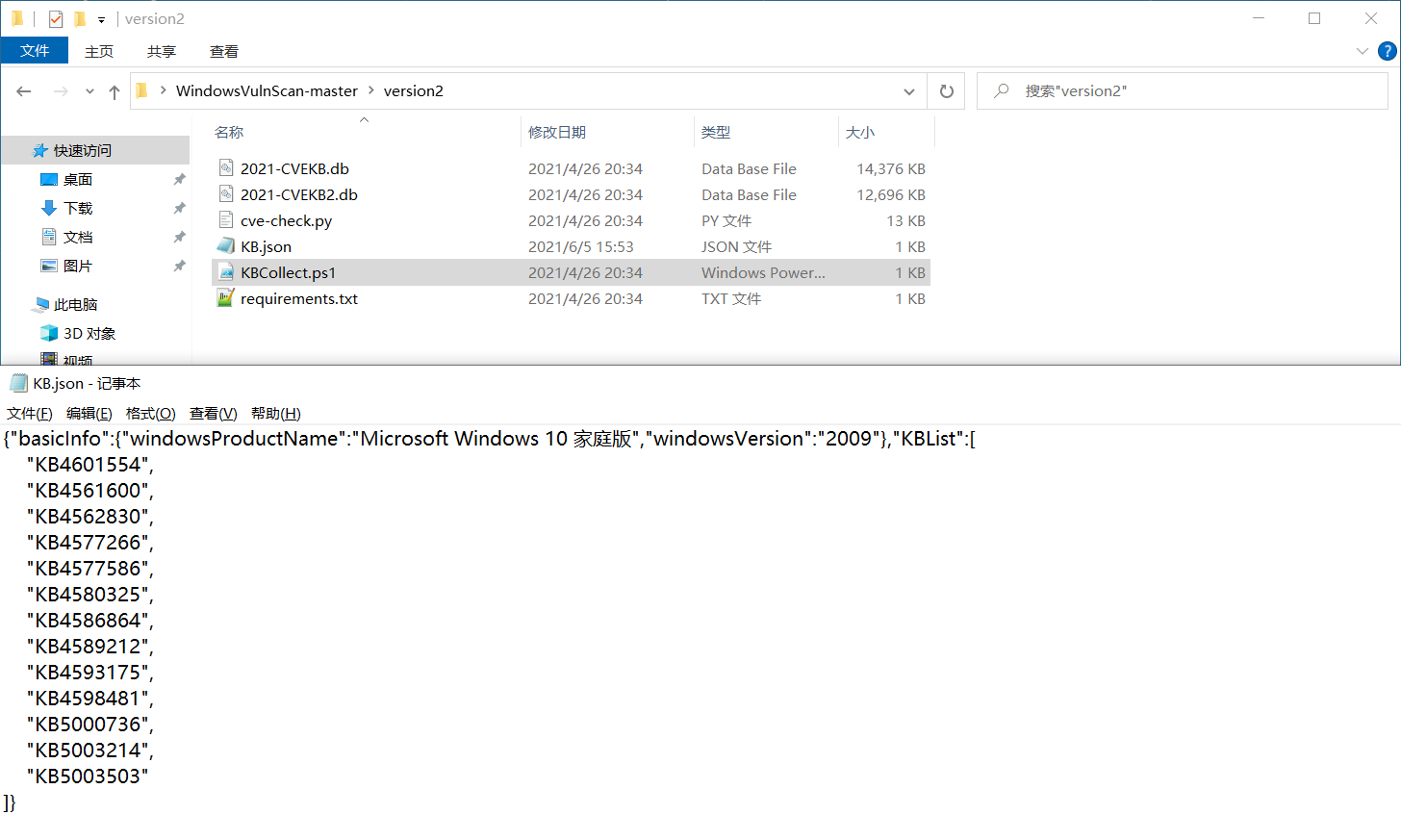Viewport: 1401px width, 840px height.
Task: Select 此电脑 in the navigation pane
Action: pos(76,304)
